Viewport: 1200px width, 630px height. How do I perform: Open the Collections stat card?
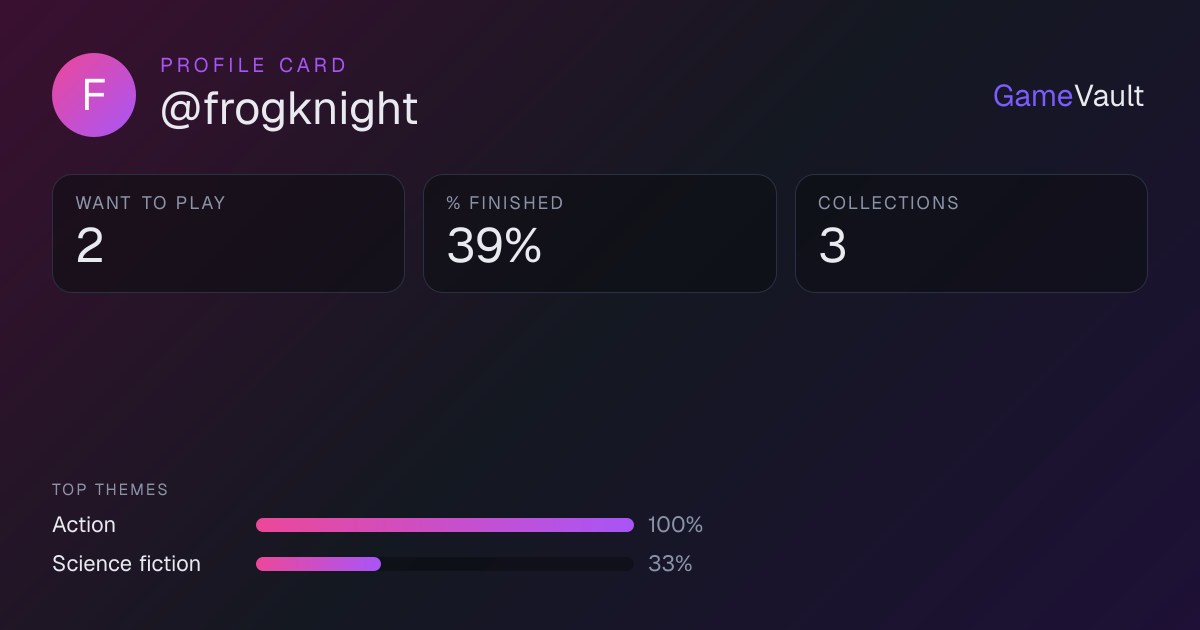coord(971,233)
